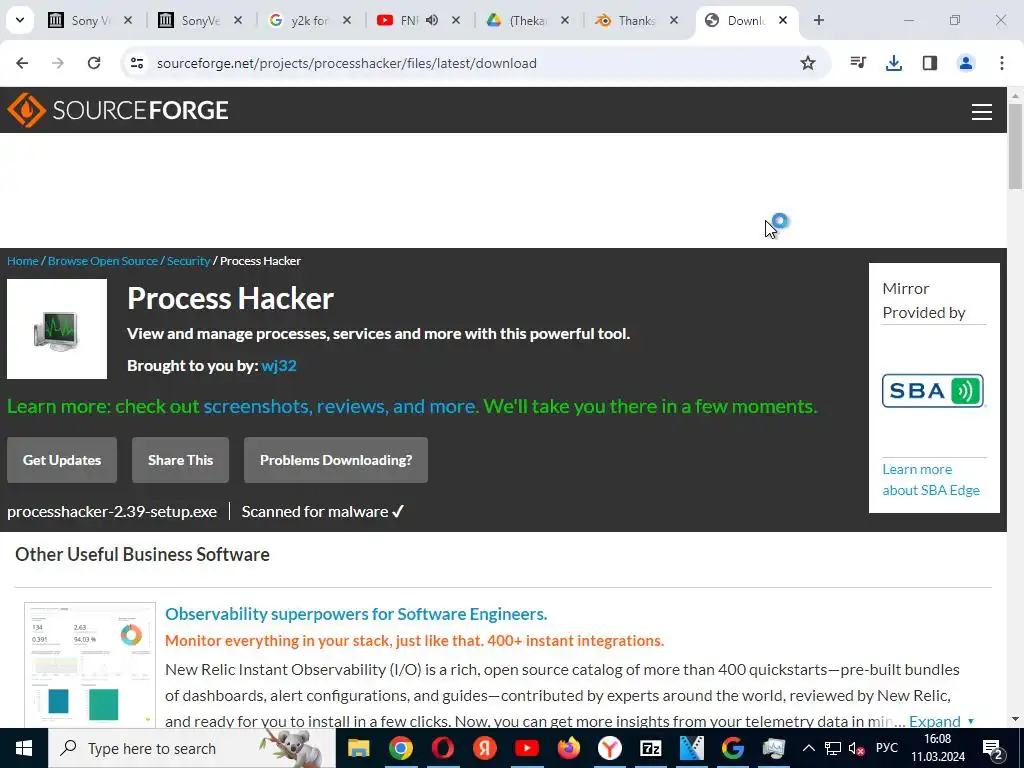Click Problems Downloading? button
This screenshot has width=1024, height=768.
pos(336,460)
